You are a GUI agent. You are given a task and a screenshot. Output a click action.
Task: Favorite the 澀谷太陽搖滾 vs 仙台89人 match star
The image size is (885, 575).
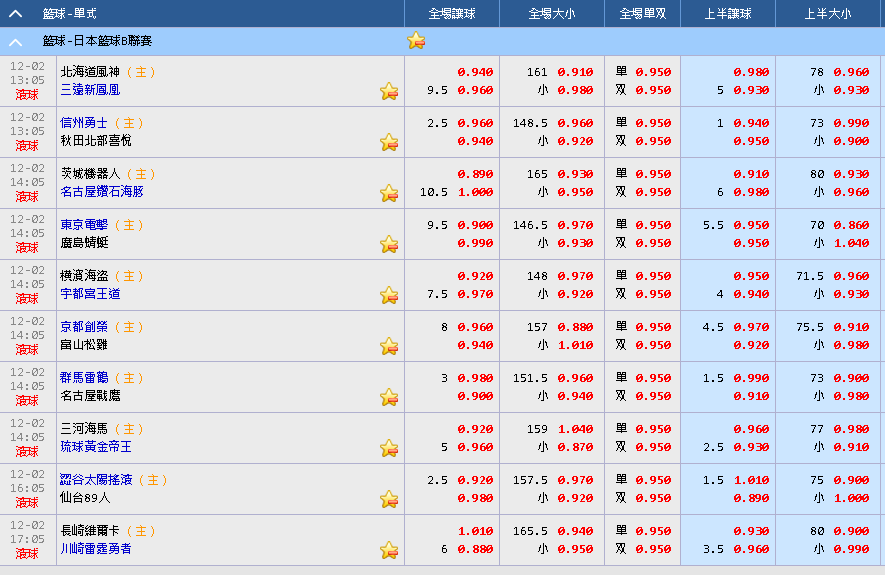coord(389,499)
